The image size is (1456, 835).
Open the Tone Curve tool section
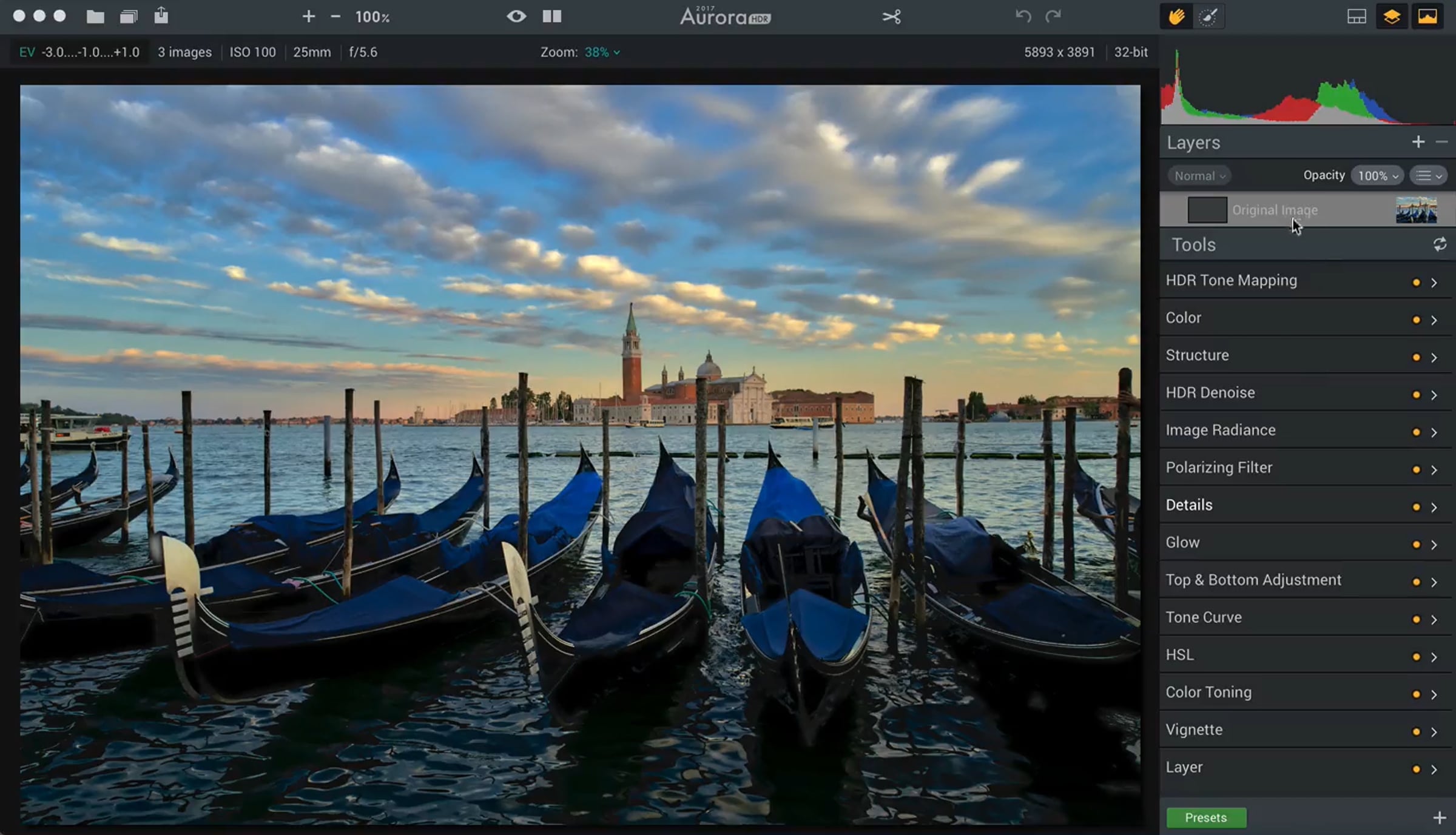click(1204, 617)
